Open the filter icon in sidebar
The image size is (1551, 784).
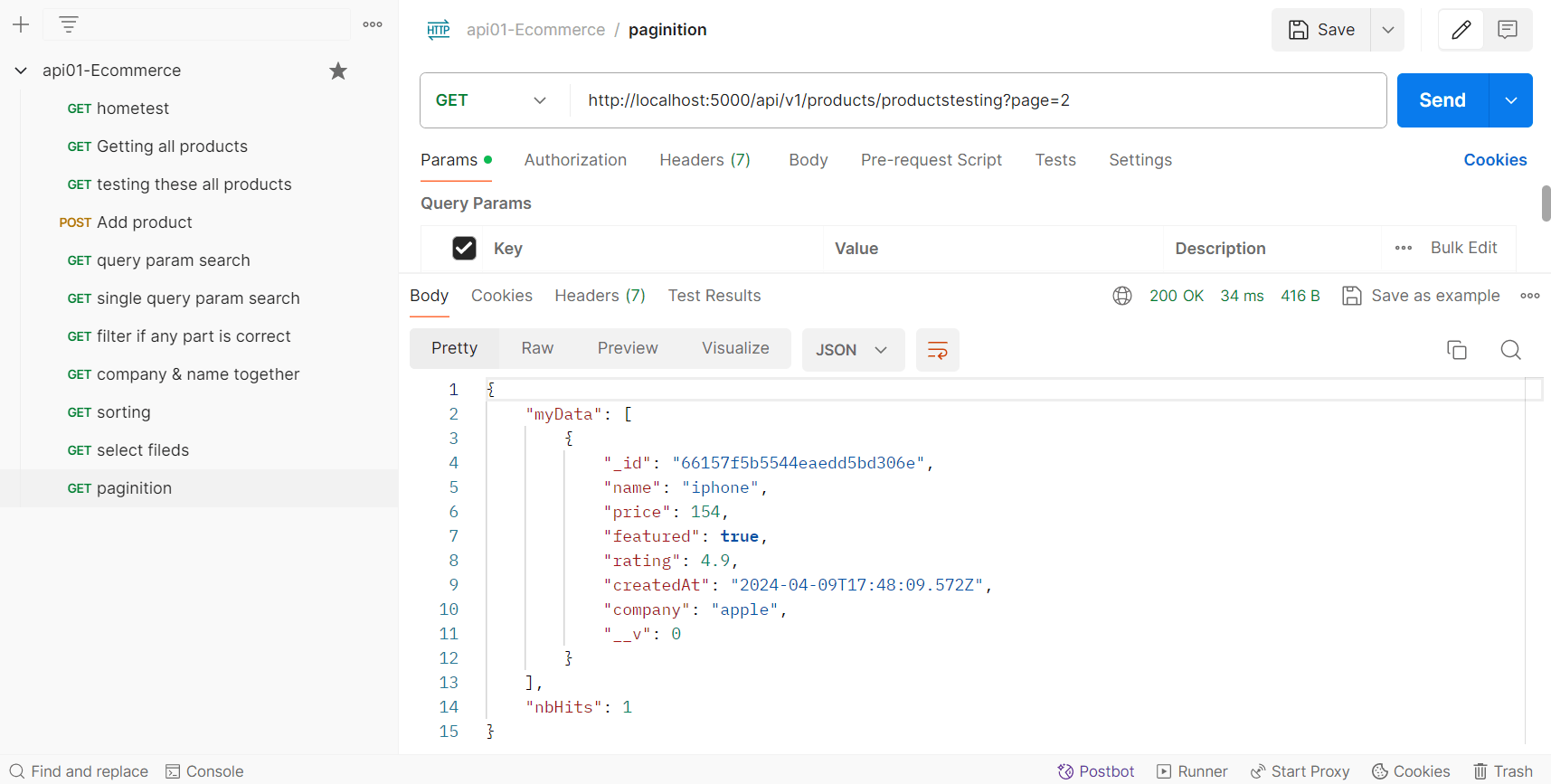(69, 24)
